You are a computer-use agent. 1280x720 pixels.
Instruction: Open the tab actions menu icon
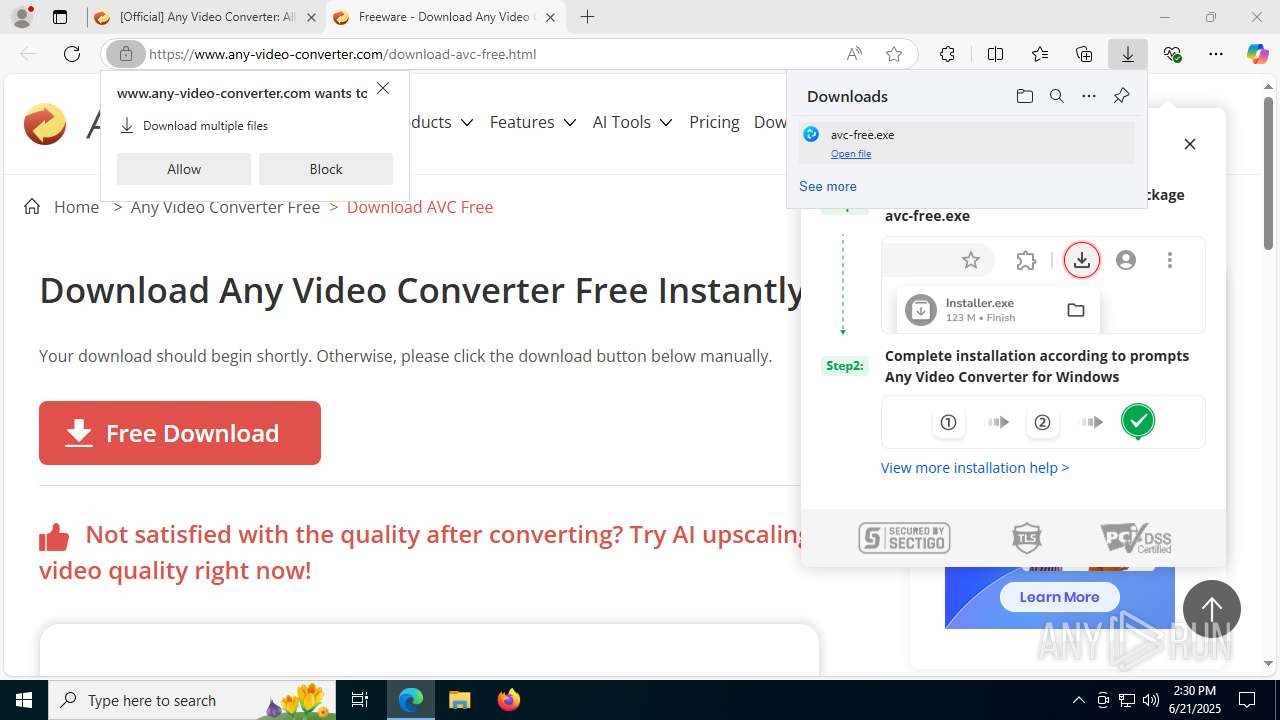60,17
